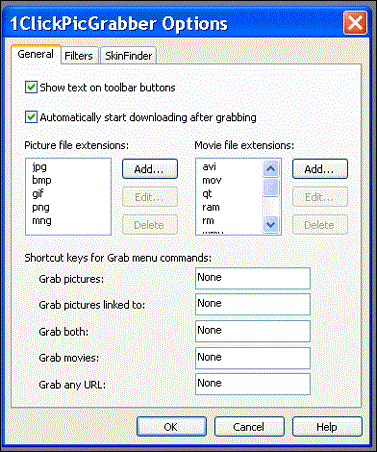Click the movie list scroll down arrow
The image size is (377, 452).
(271, 224)
